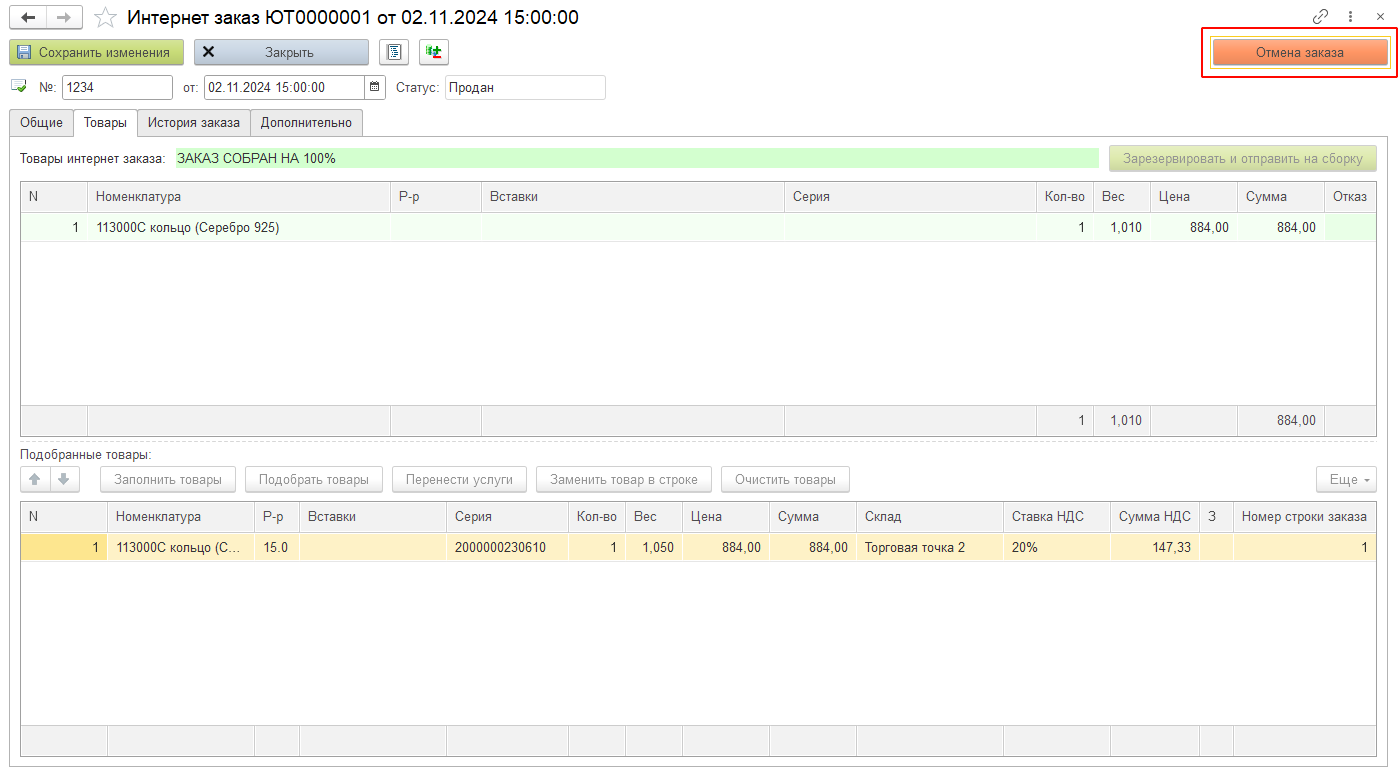Viewport: 1399px width, 775px height.
Task: Click the Ставка НДС column header
Action: point(1057,517)
